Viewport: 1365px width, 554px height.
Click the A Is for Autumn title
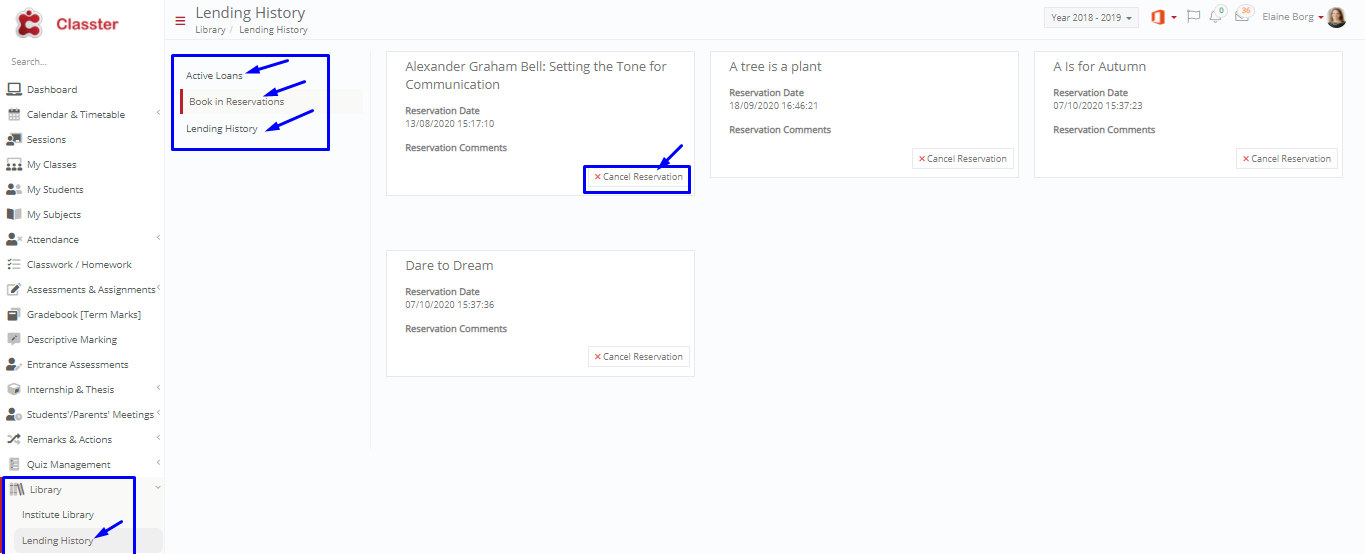(1099, 67)
